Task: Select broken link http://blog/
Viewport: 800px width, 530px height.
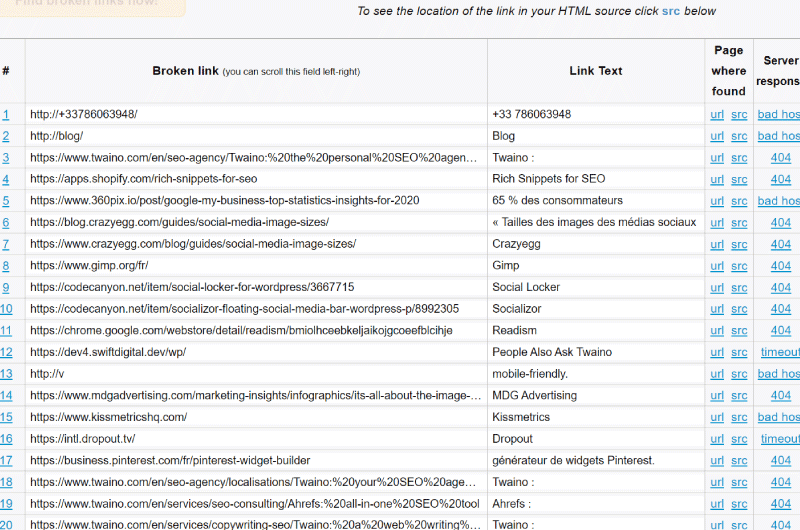Action: pyautogui.click(x=57, y=136)
